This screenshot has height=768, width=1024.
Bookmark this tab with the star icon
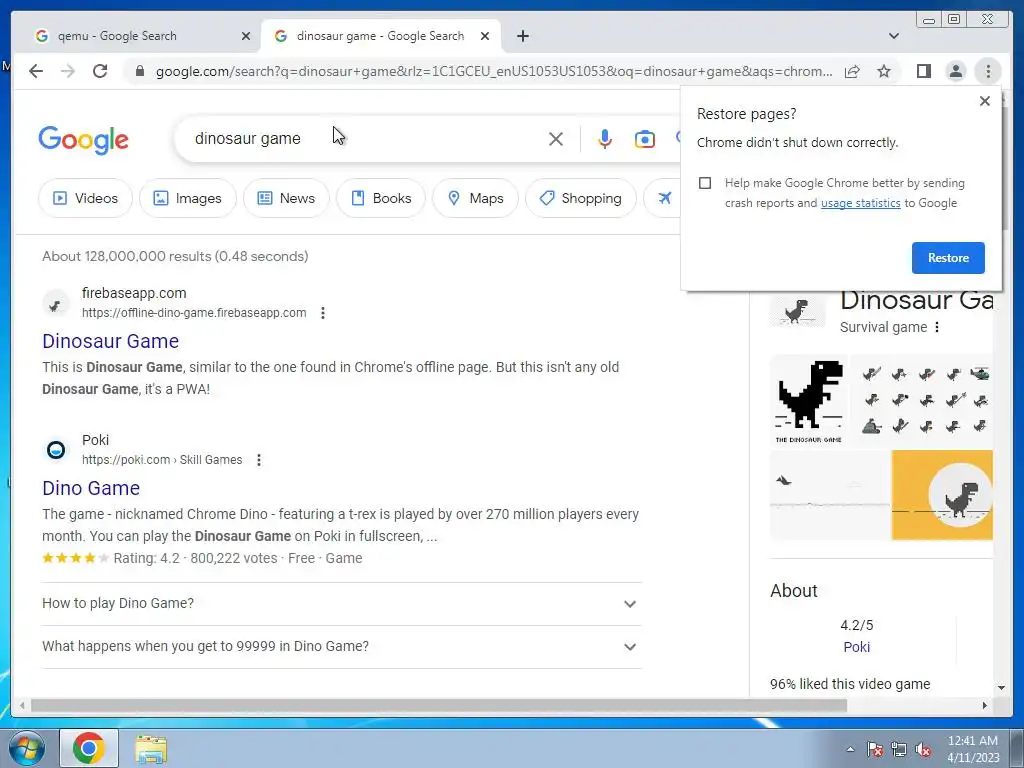[884, 71]
